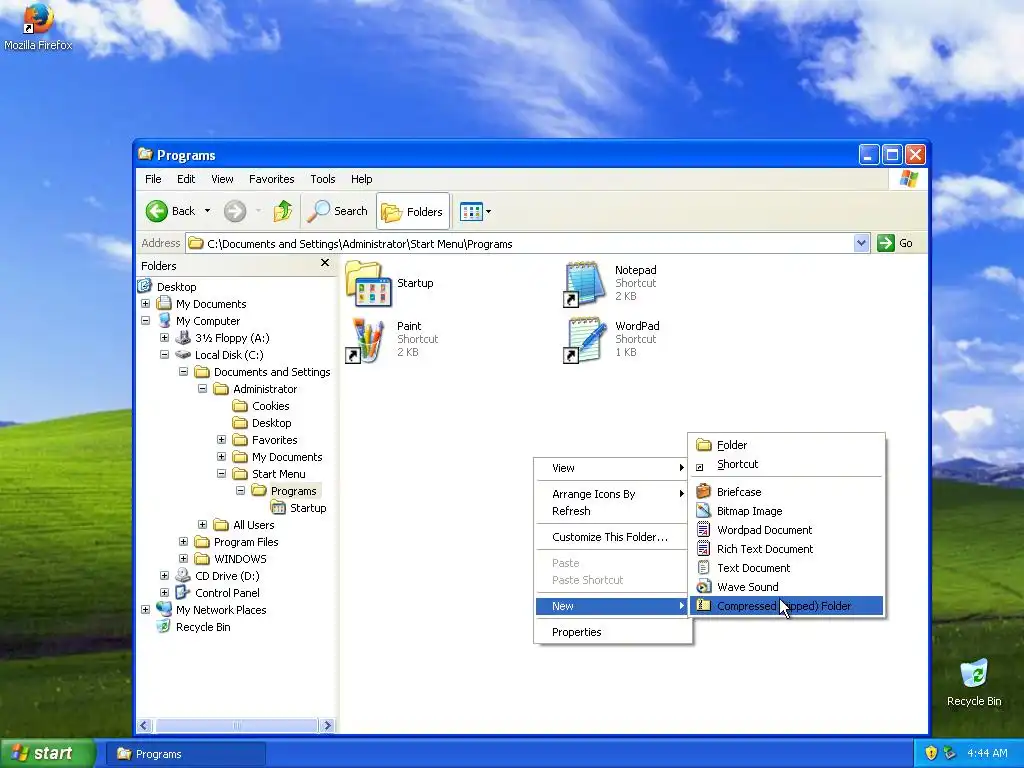Click the folder pane scroll right arrow
This screenshot has height=768, width=1024.
pos(327,725)
